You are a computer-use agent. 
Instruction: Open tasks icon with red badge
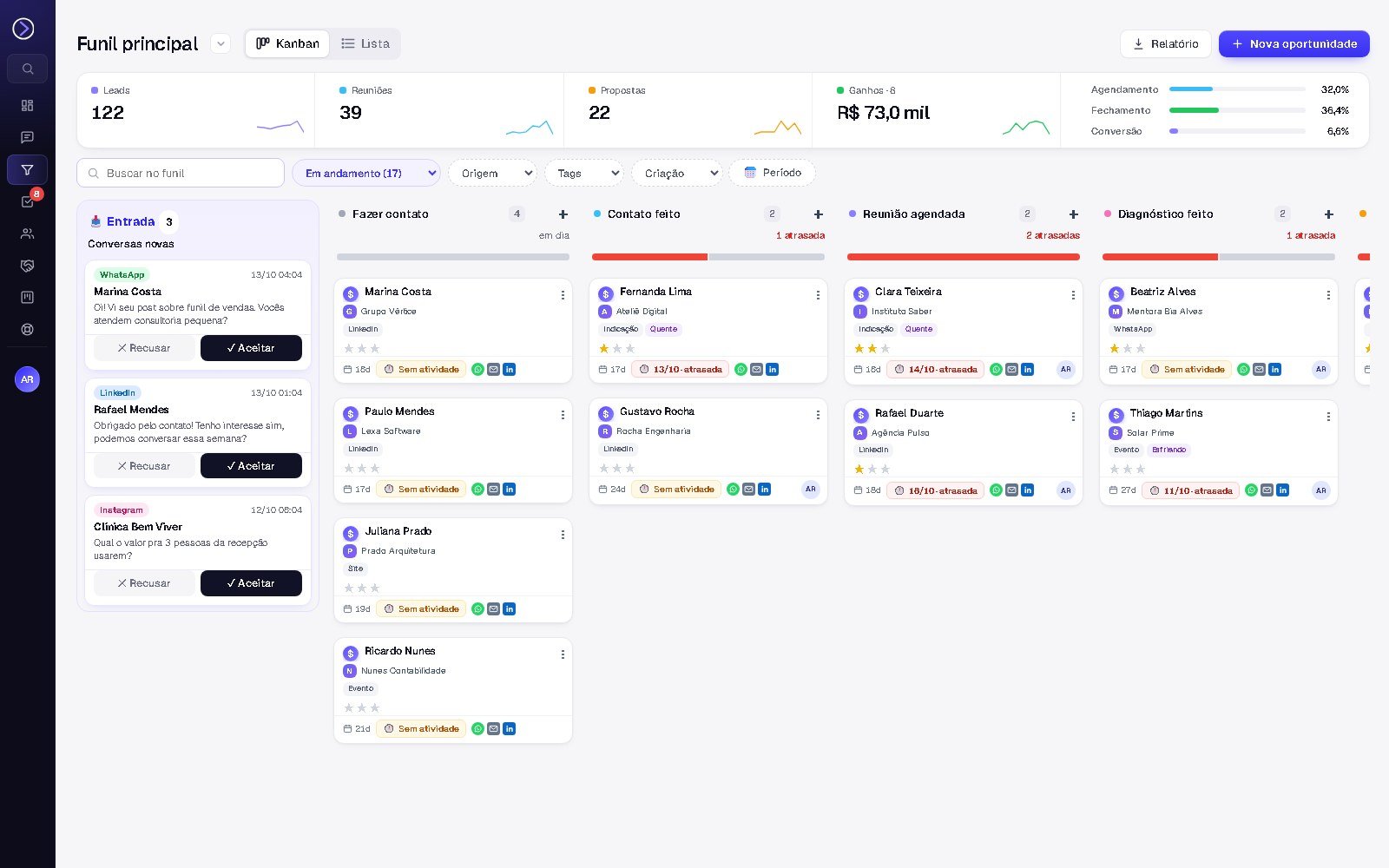click(28, 201)
